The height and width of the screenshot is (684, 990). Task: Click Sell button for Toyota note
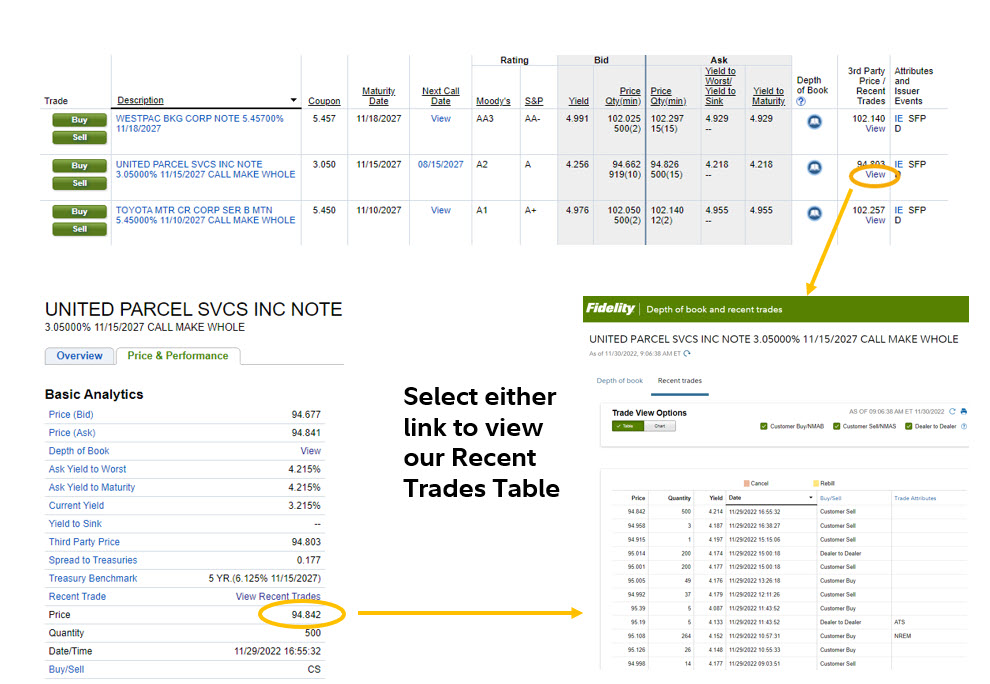79,229
